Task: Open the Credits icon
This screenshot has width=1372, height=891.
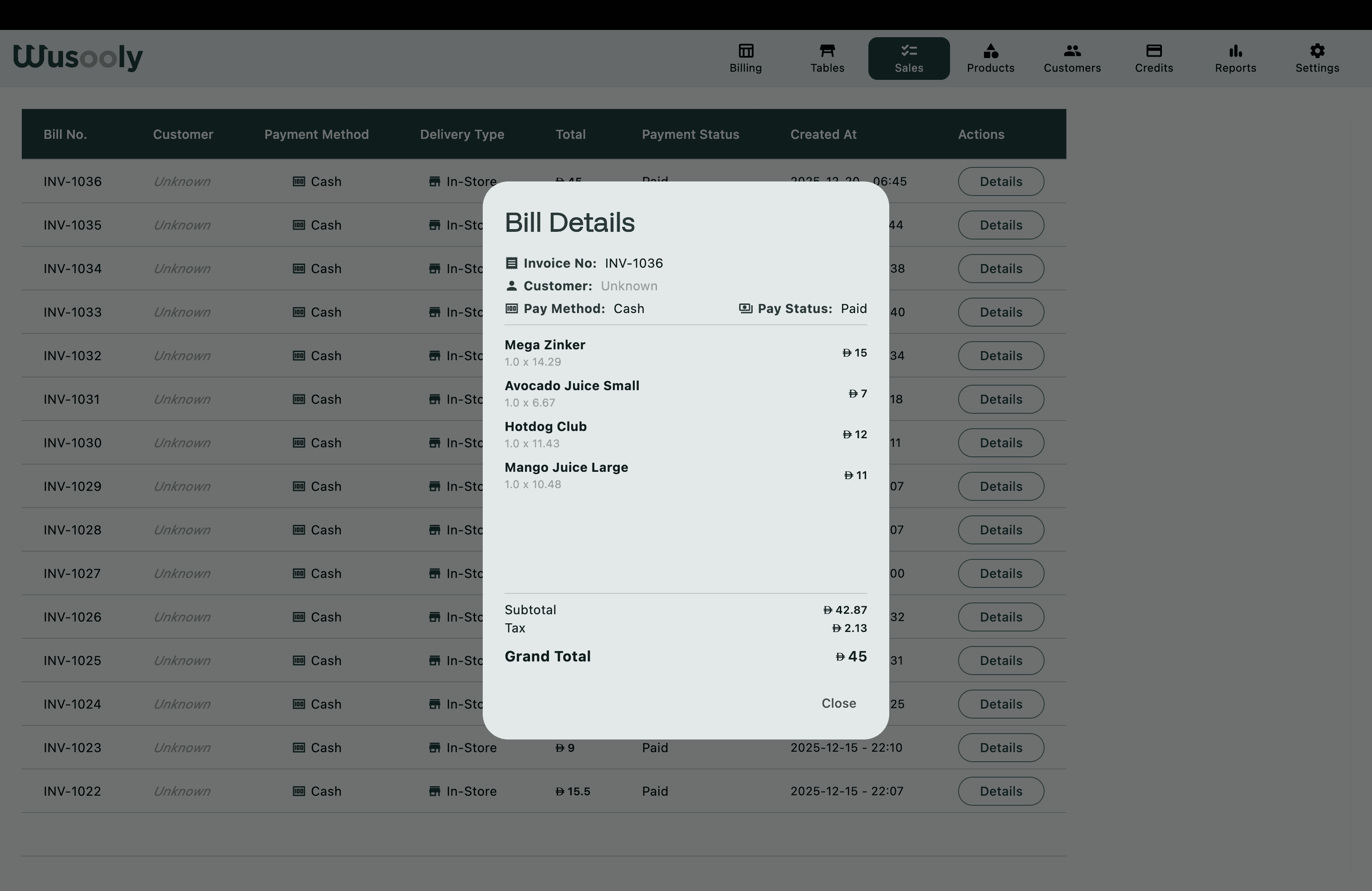Action: pyautogui.click(x=1153, y=51)
